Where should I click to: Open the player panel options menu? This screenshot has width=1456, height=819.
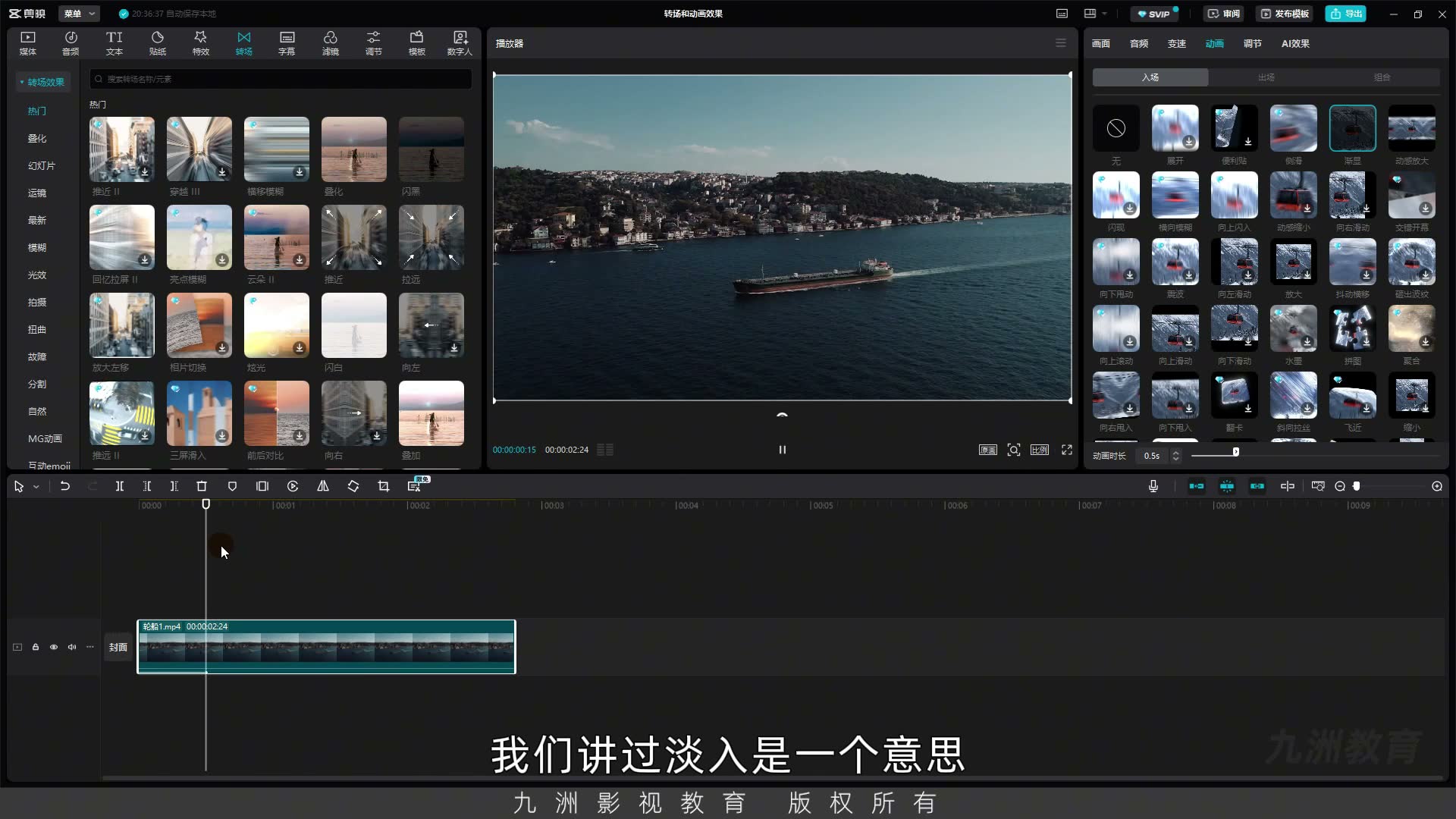pos(1061,43)
